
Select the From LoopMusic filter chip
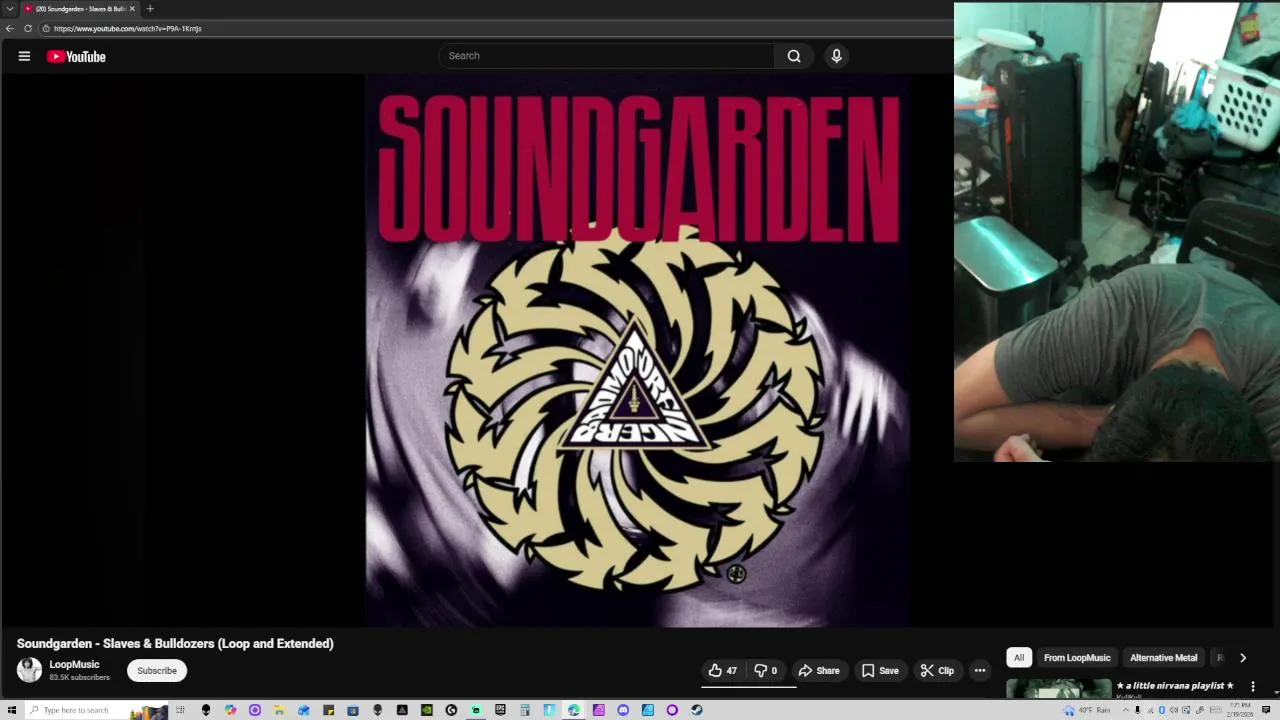point(1077,657)
